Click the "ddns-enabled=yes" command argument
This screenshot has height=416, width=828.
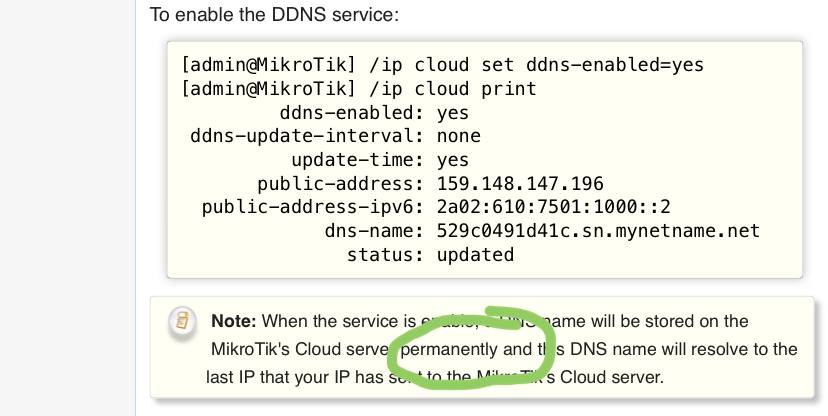click(x=615, y=65)
